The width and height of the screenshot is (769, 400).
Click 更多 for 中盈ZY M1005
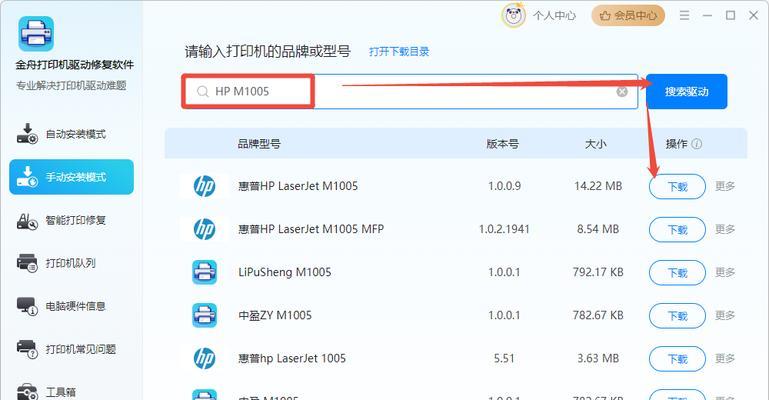725,315
